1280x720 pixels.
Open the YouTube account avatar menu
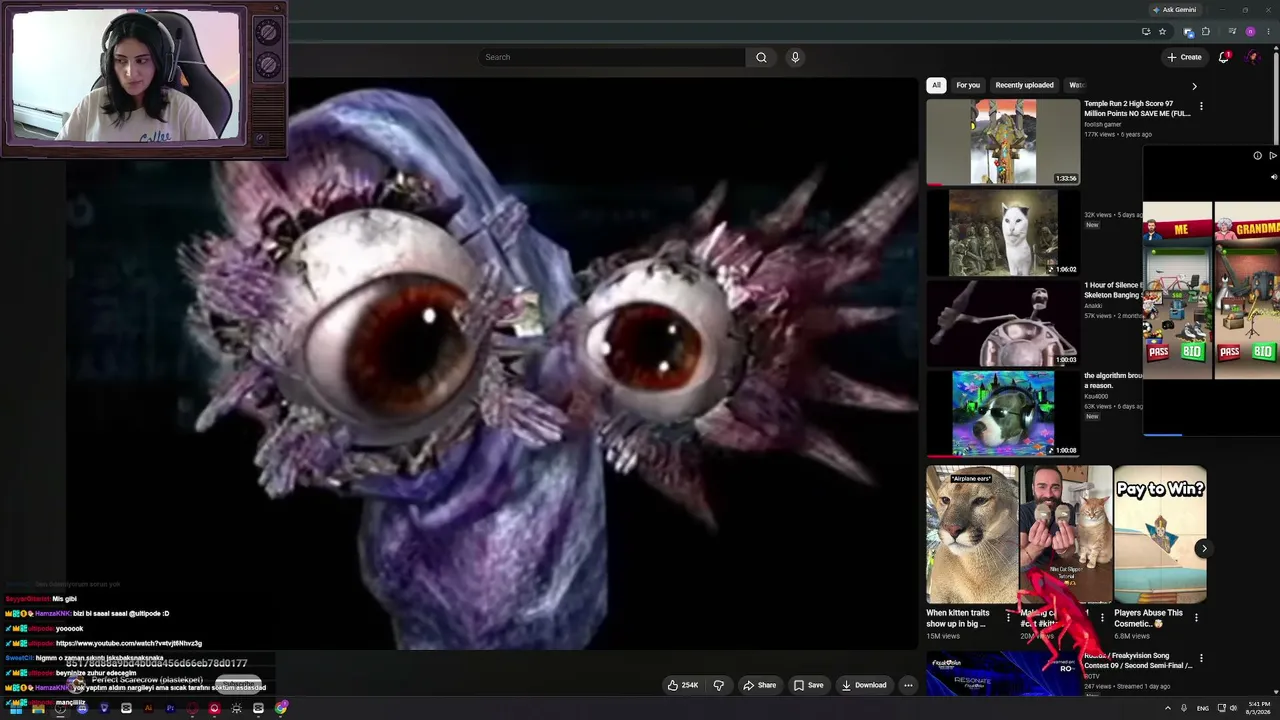[1252, 57]
